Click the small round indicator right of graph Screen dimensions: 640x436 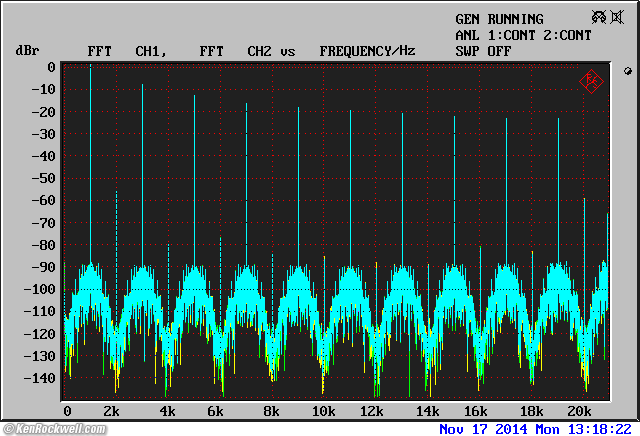(x=626, y=71)
